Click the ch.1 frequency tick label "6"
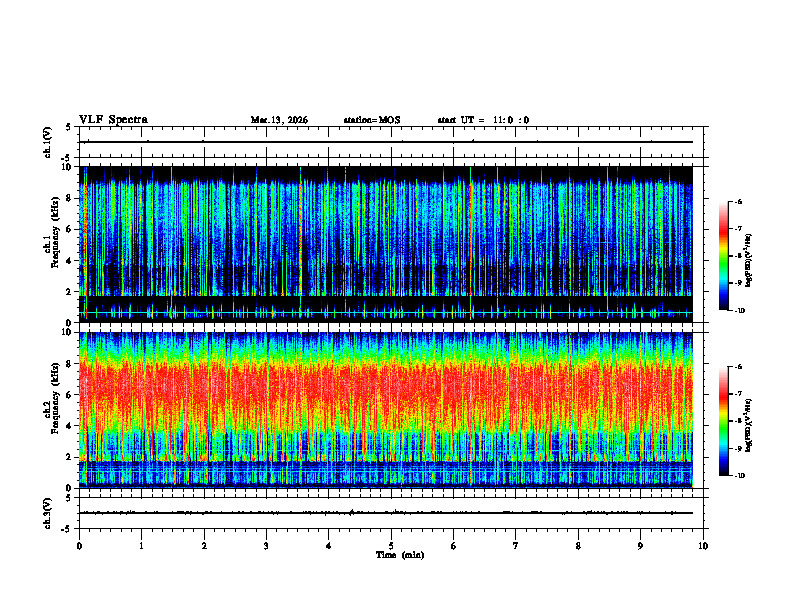Viewport: 792px width, 612px height. (69, 229)
